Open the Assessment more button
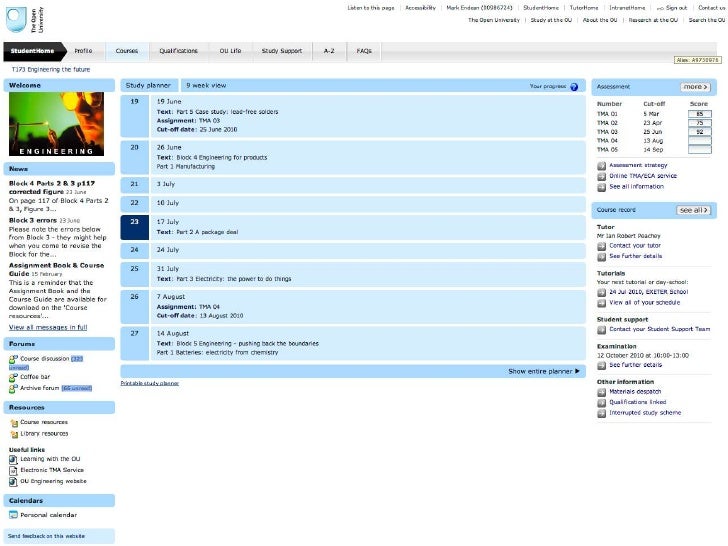 tap(696, 87)
